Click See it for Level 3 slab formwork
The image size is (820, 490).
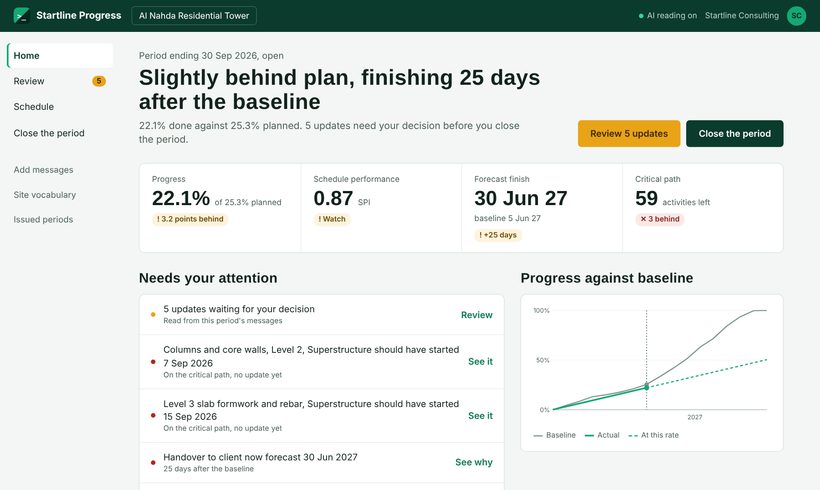point(480,416)
